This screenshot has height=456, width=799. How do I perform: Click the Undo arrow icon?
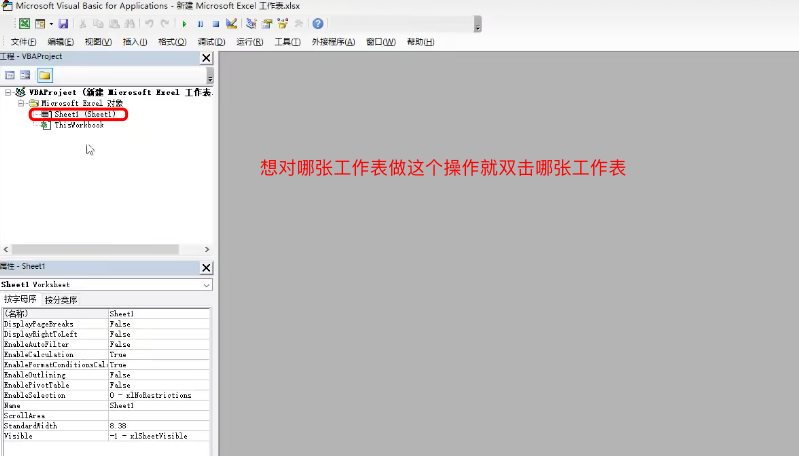pos(149,23)
